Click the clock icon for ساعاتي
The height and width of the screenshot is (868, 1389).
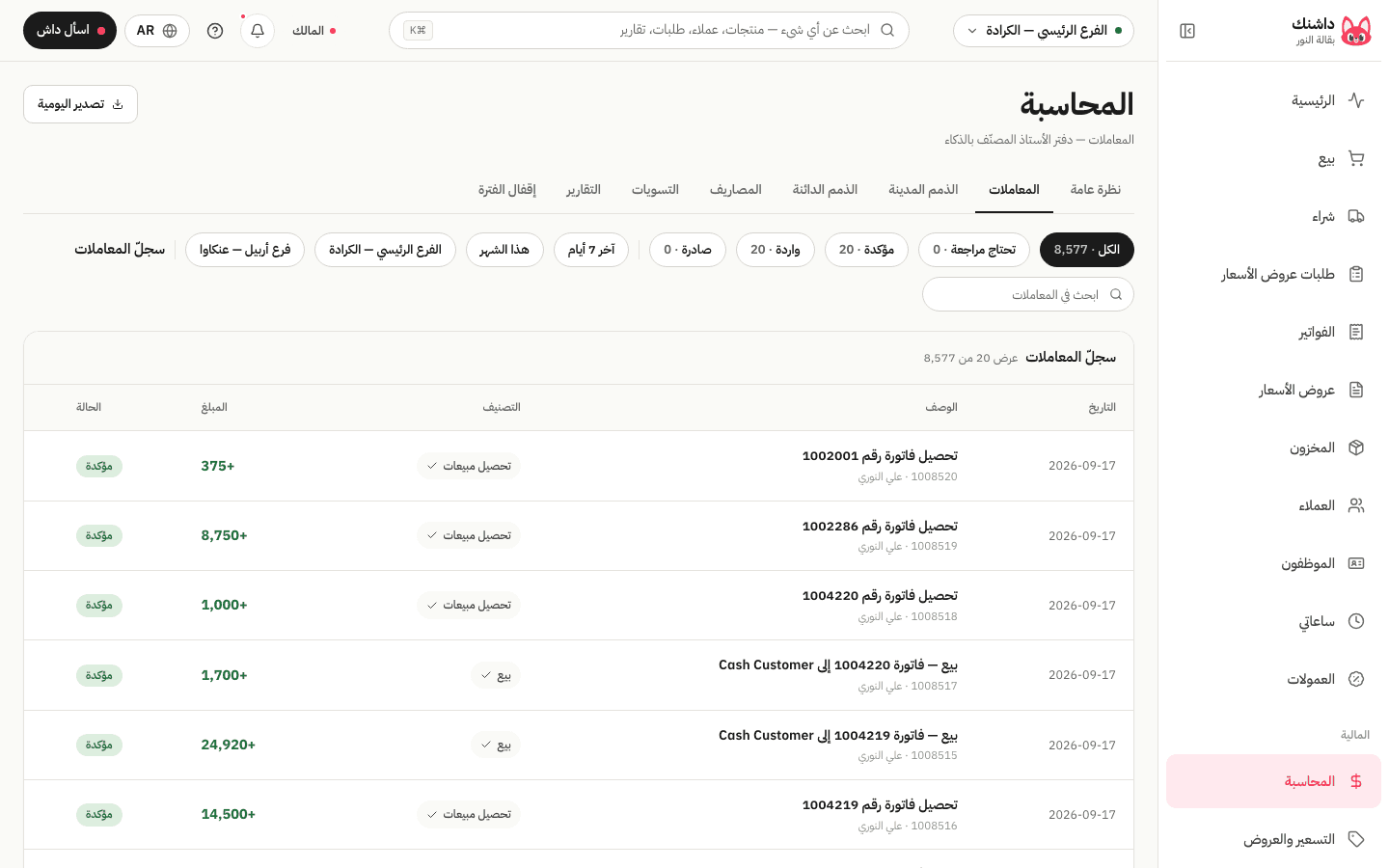(x=1356, y=621)
